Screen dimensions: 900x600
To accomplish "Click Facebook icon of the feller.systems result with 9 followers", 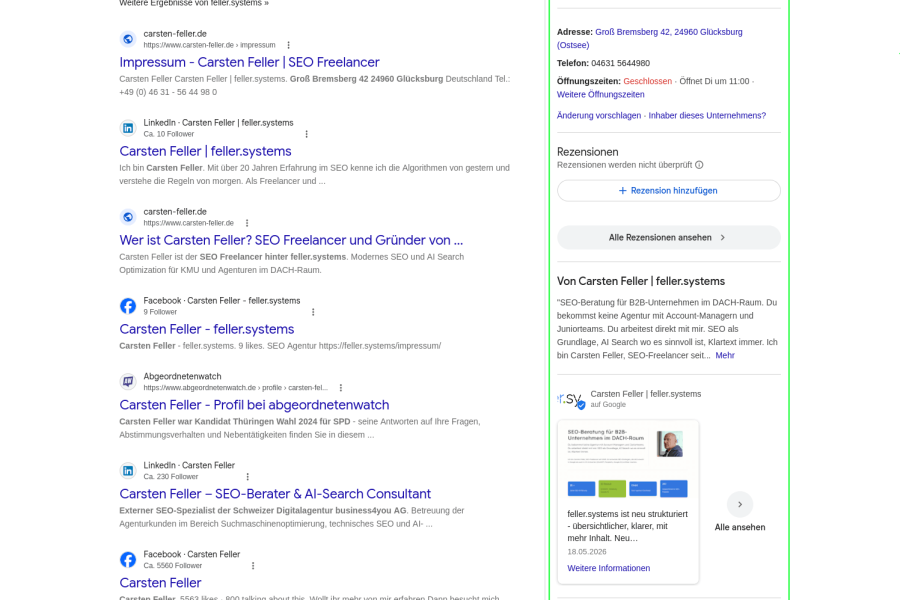I will (x=128, y=306).
